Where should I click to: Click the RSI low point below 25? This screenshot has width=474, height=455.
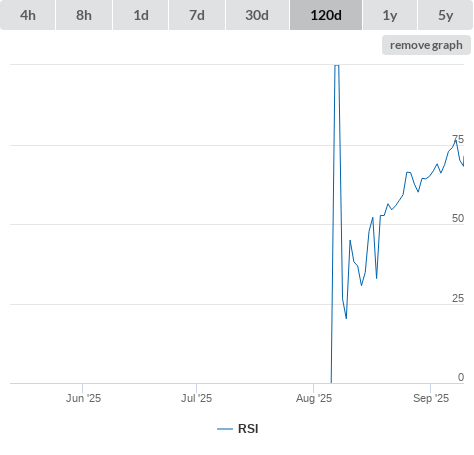[x=346, y=318]
